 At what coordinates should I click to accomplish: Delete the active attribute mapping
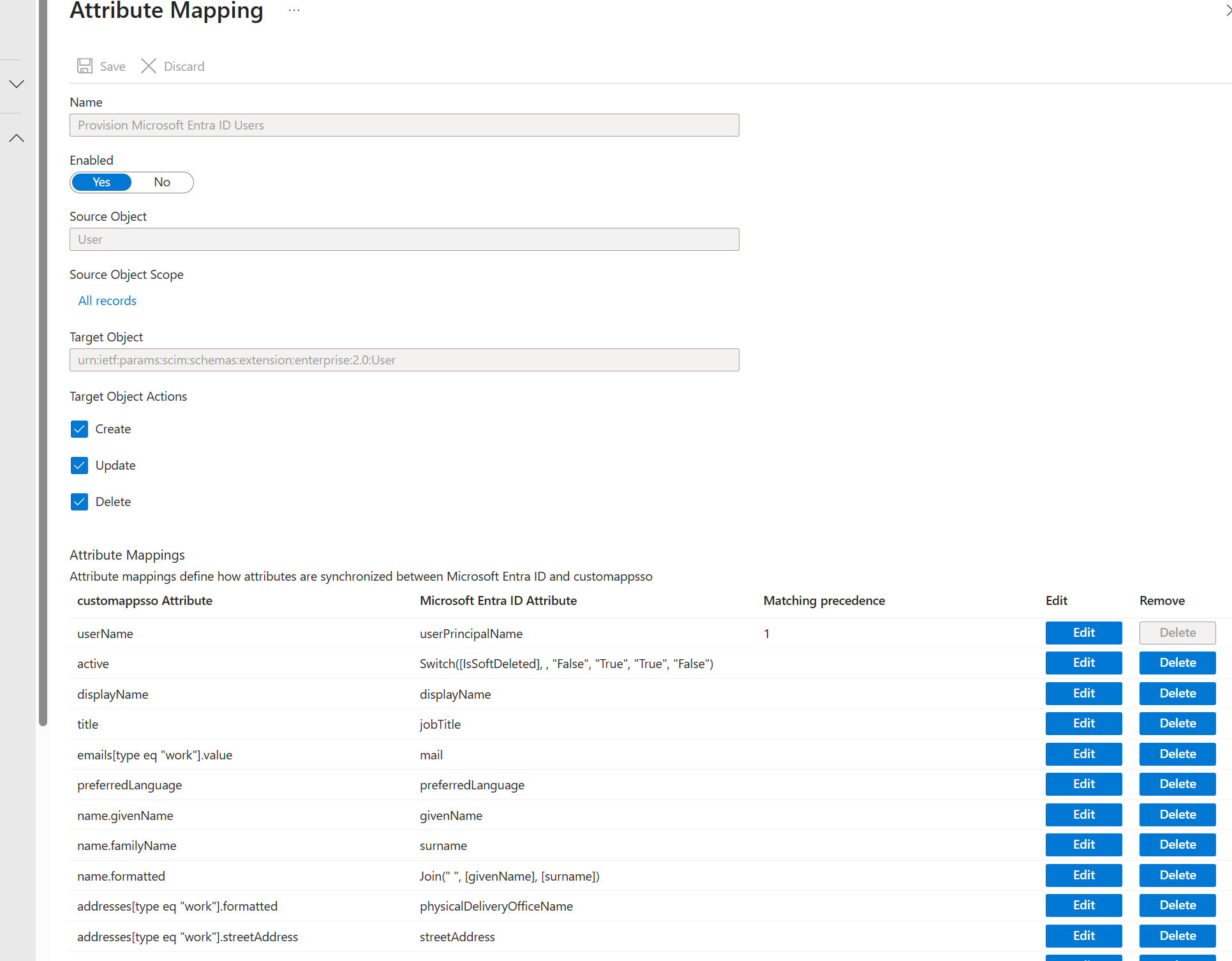coord(1178,663)
